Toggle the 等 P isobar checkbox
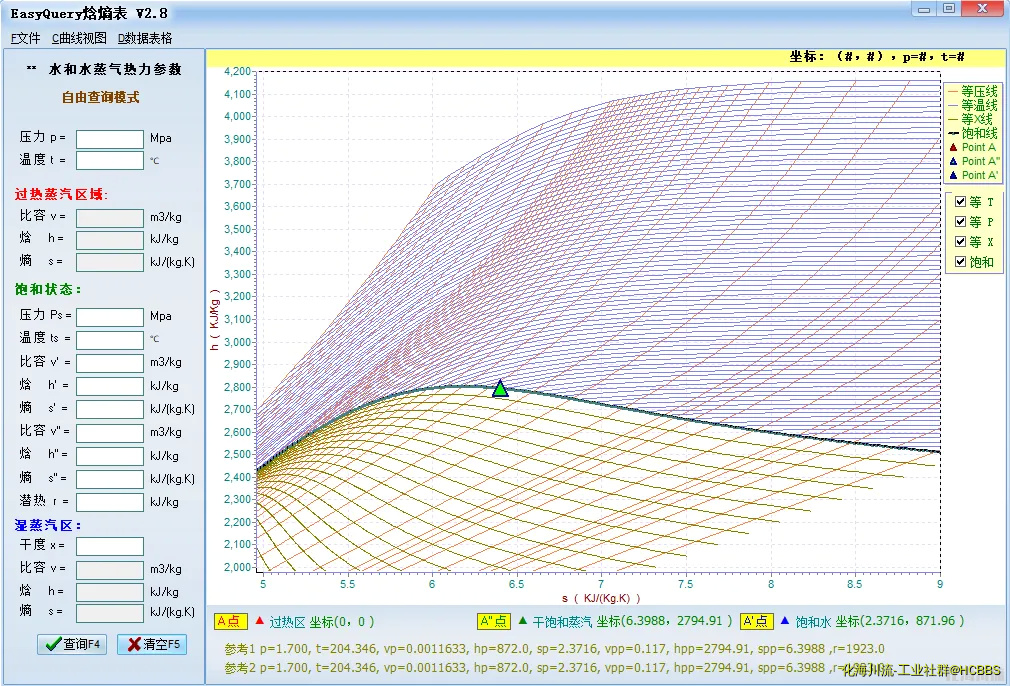This screenshot has height=686, width=1010. click(x=960, y=222)
